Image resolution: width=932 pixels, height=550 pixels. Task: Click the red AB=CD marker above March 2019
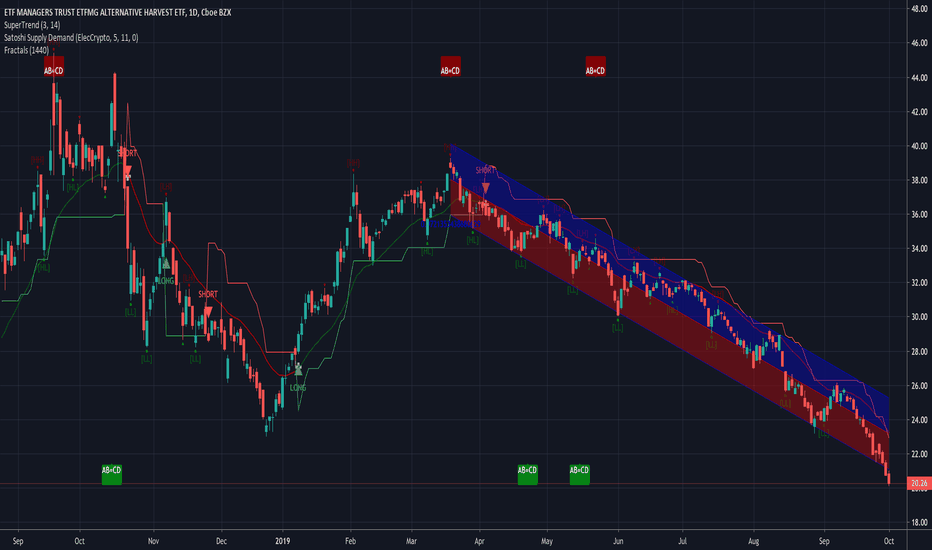point(450,67)
